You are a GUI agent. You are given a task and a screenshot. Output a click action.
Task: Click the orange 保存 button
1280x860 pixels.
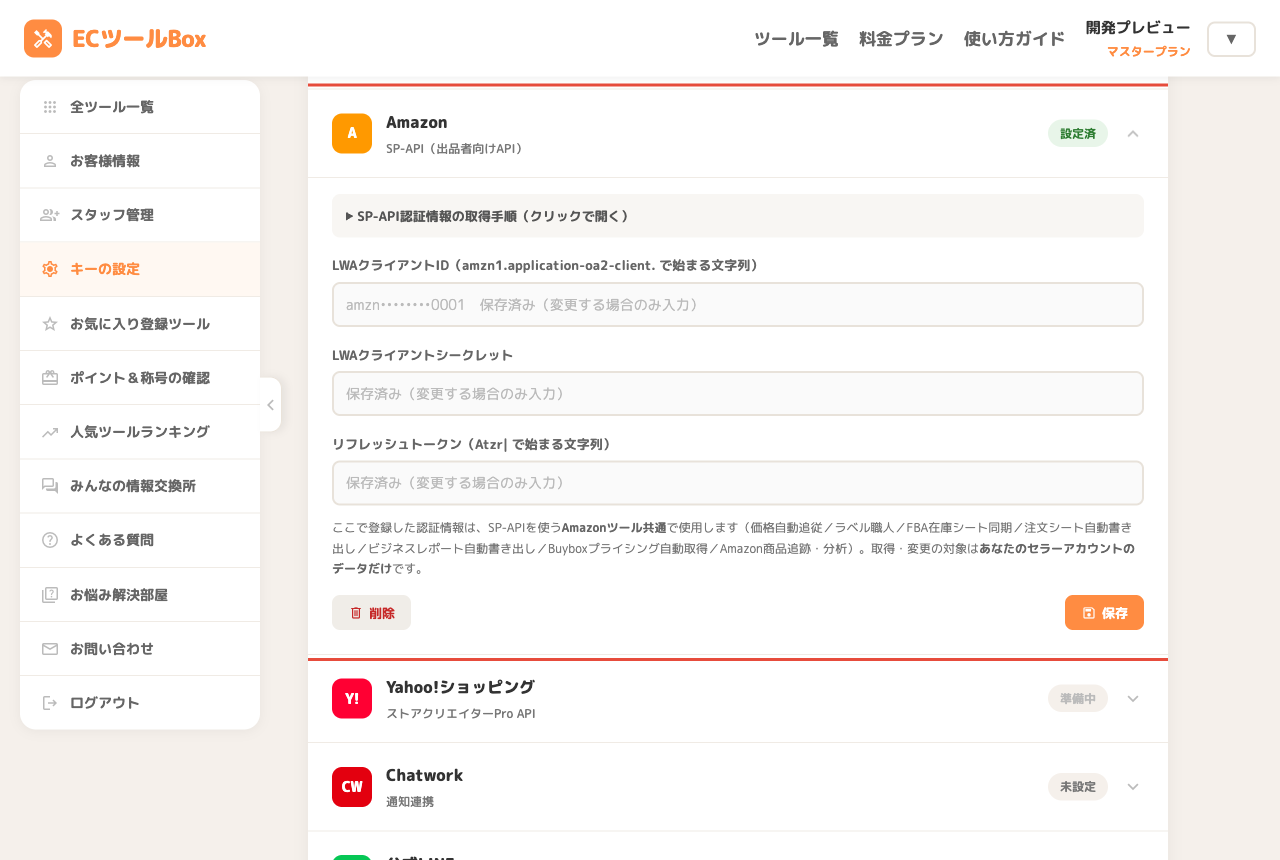pyautogui.click(x=1104, y=613)
